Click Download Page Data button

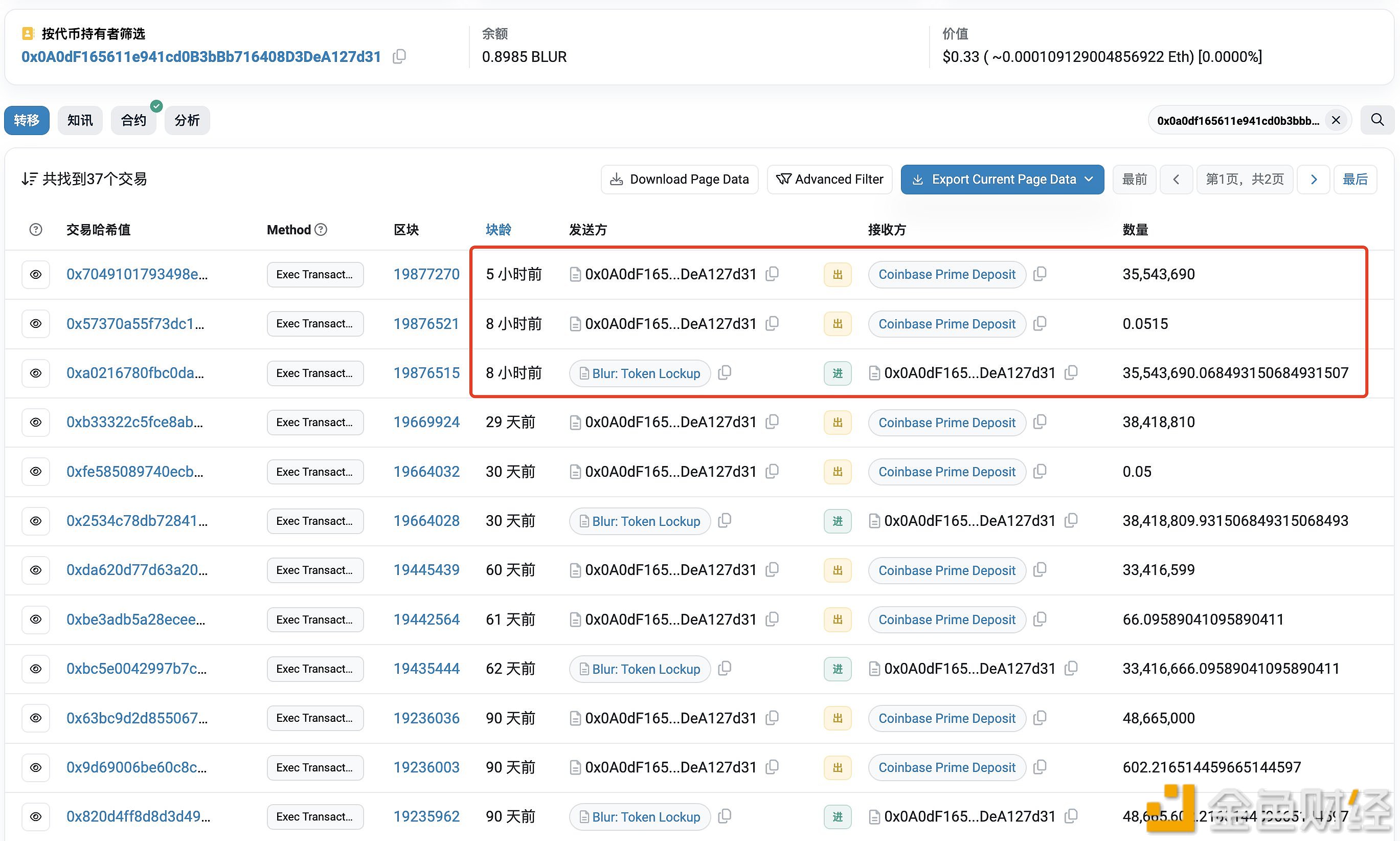coord(679,180)
